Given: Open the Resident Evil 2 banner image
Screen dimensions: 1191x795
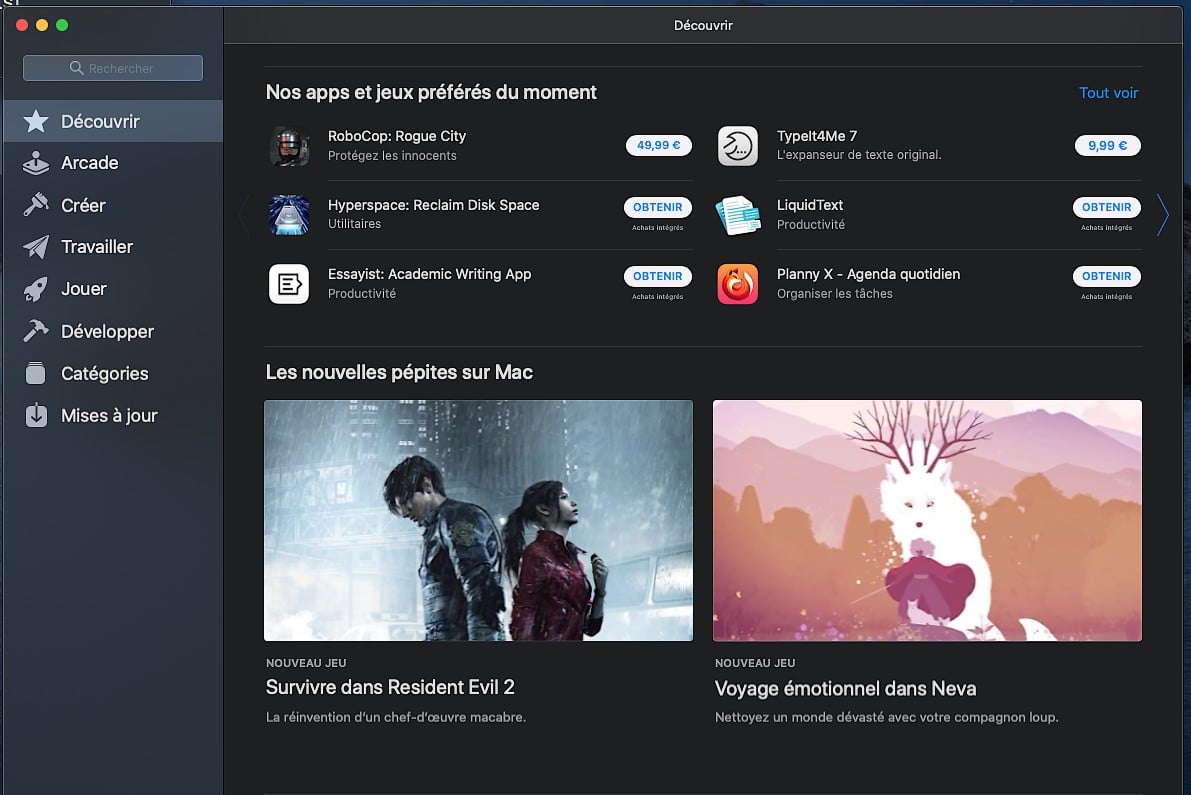Looking at the screenshot, I should click(479, 520).
